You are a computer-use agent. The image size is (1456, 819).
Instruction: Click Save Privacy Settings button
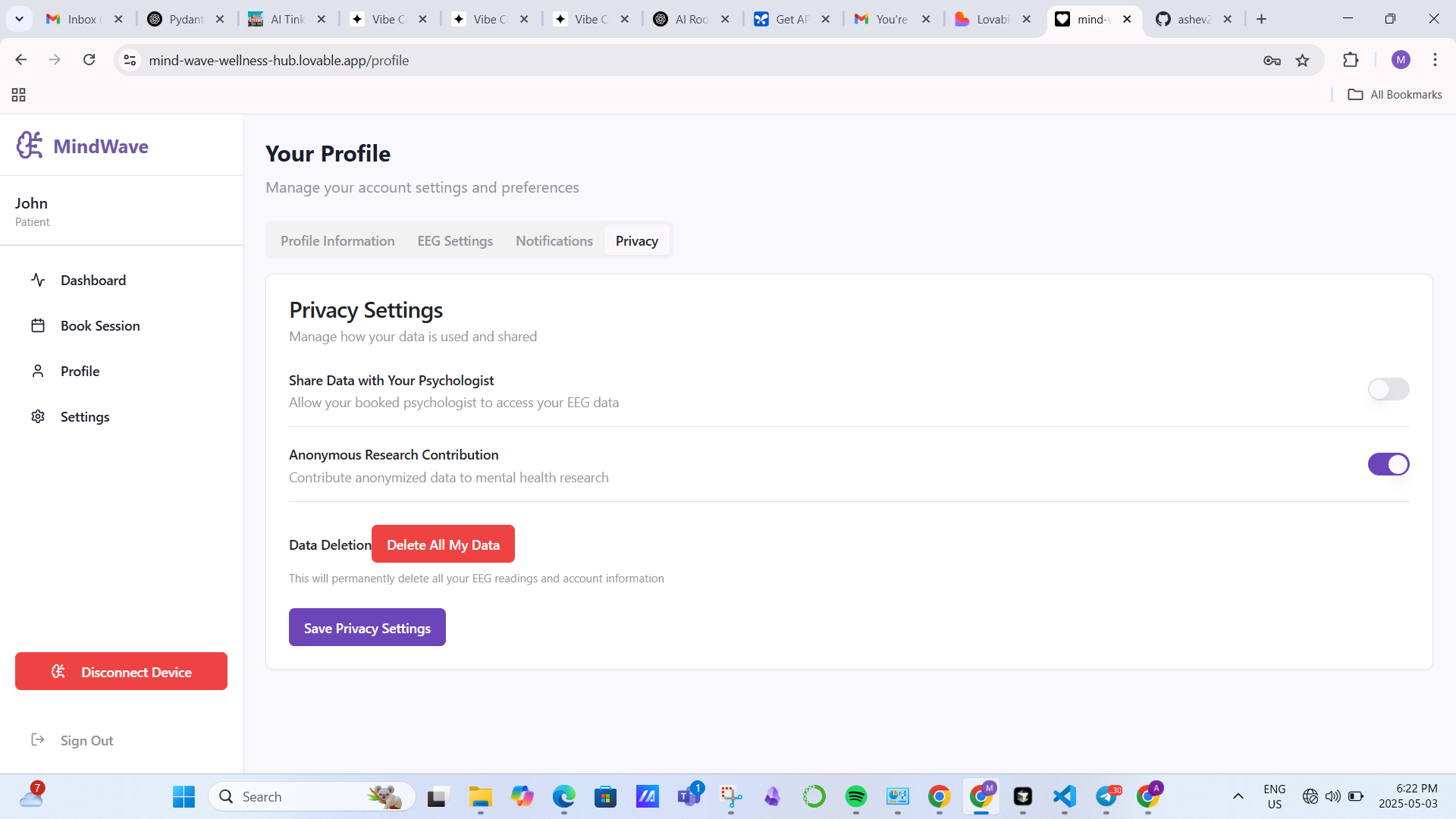[367, 628]
